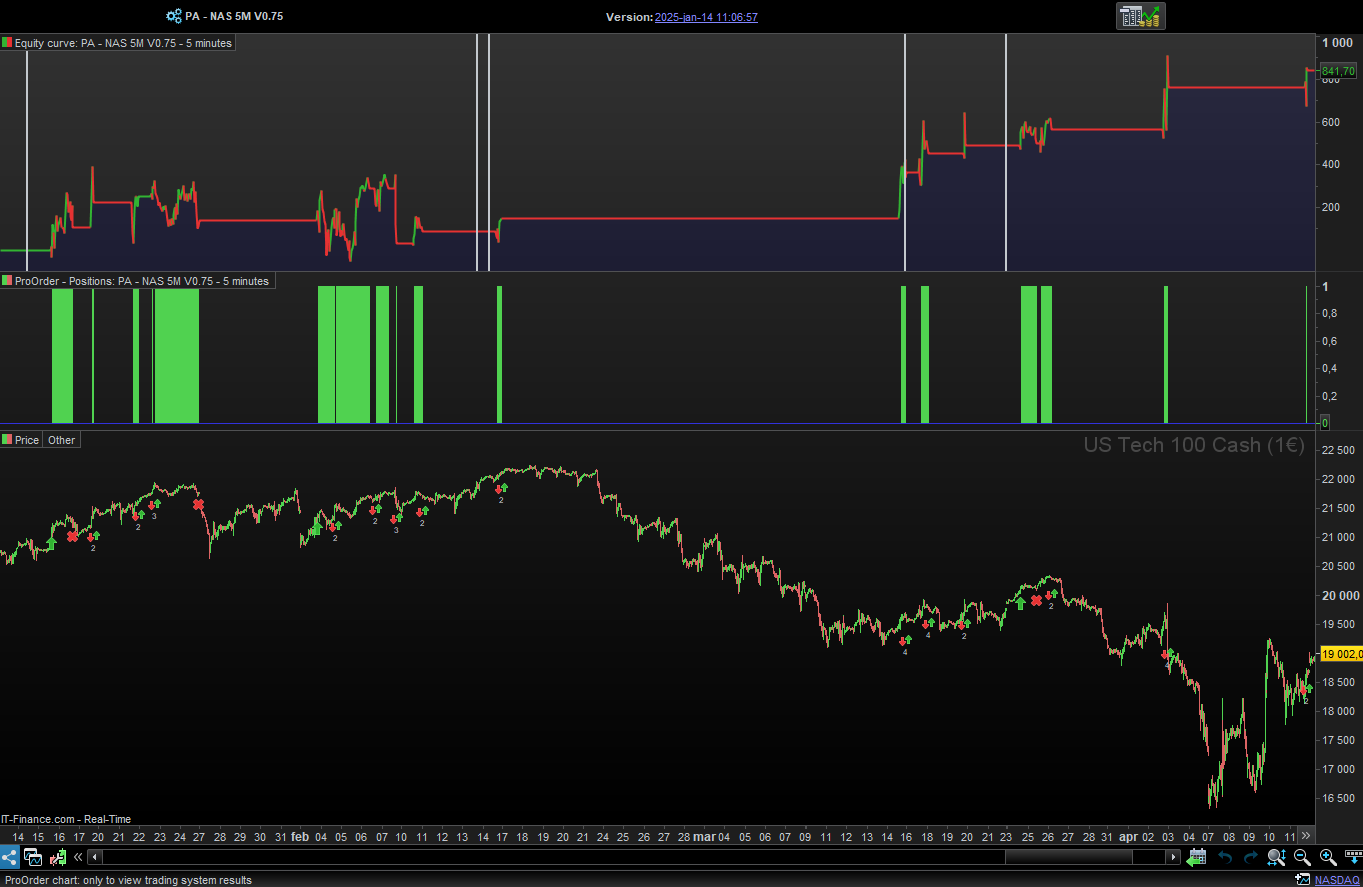
Task: Select the Other tab in the price panel
Action: pos(62,440)
